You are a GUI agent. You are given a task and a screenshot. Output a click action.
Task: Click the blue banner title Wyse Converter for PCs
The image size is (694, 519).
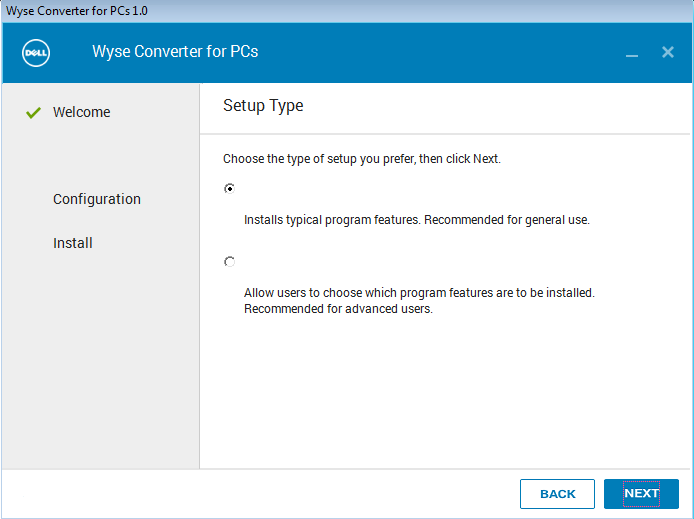tap(175, 52)
